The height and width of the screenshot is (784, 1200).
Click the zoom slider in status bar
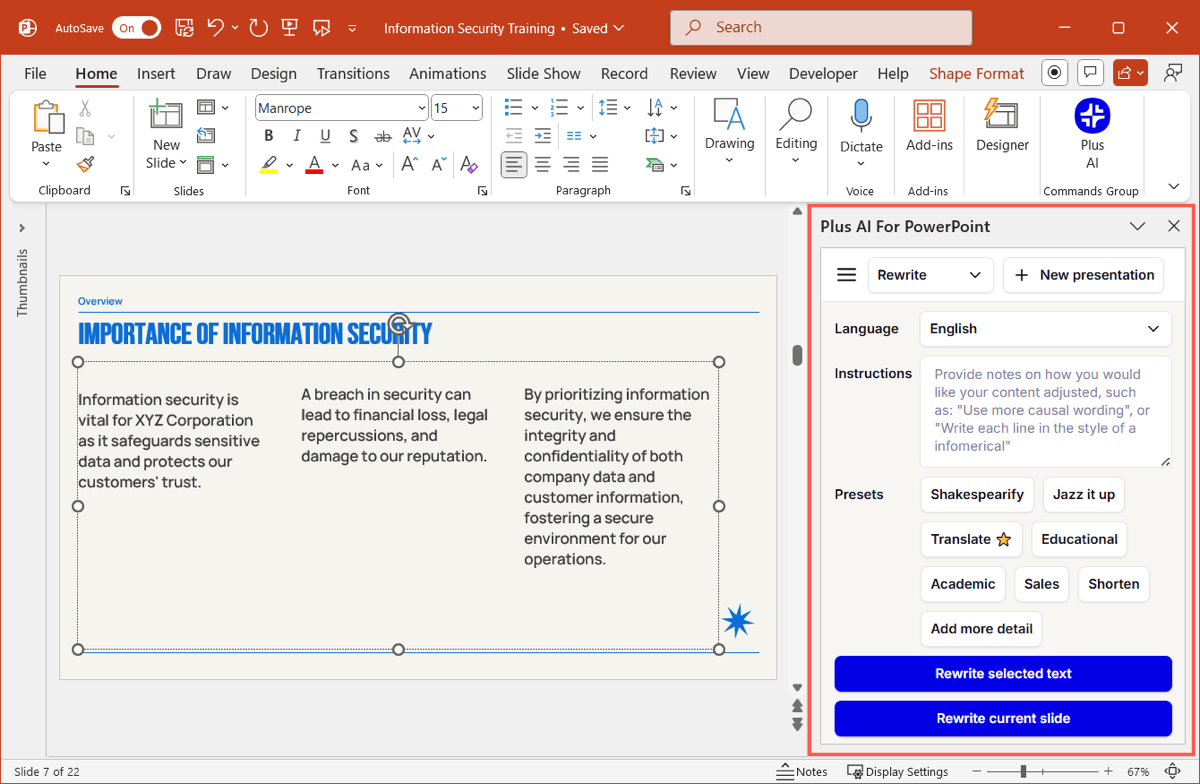(1023, 772)
